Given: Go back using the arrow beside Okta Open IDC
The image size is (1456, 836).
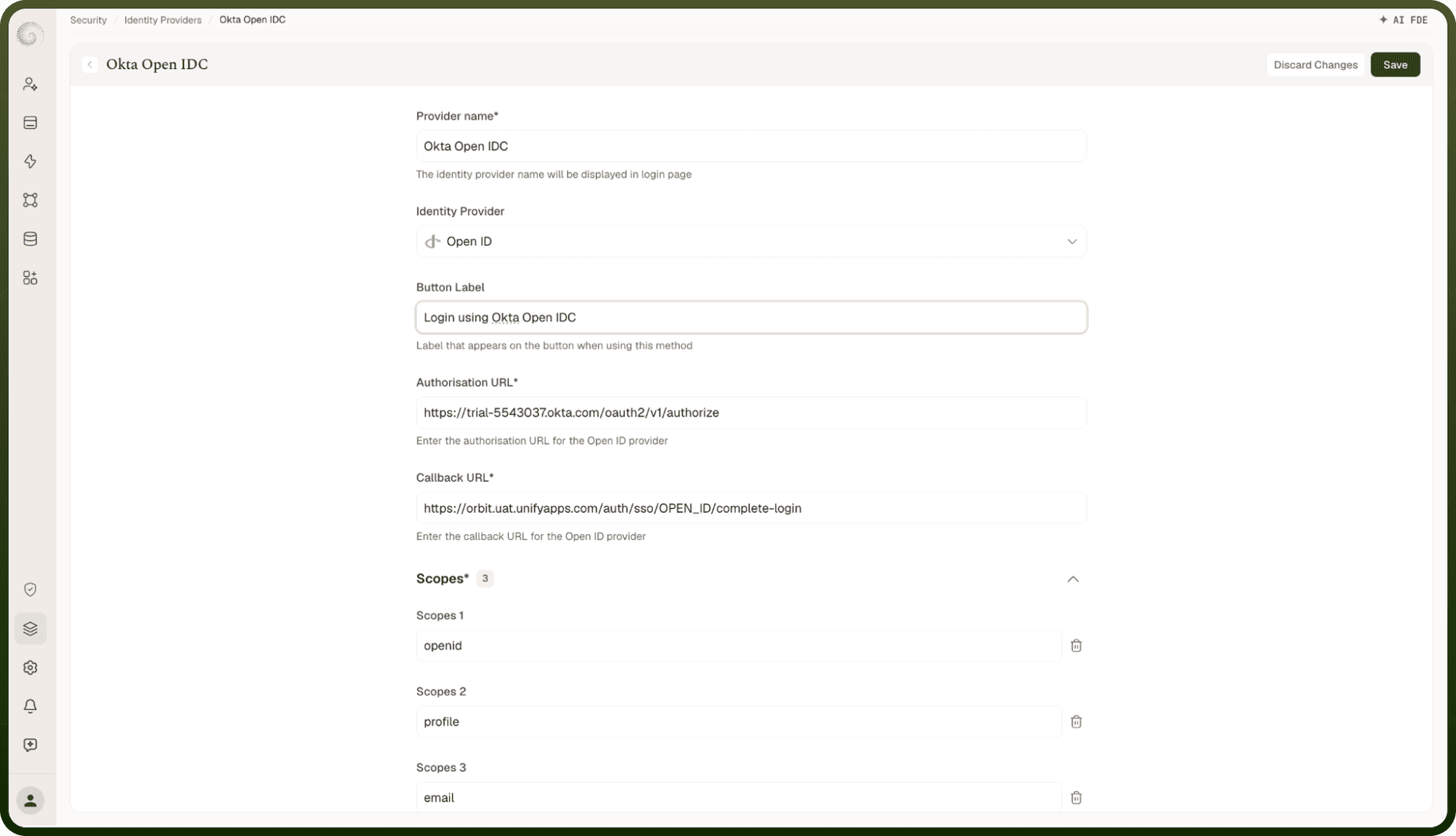Looking at the screenshot, I should [x=89, y=64].
